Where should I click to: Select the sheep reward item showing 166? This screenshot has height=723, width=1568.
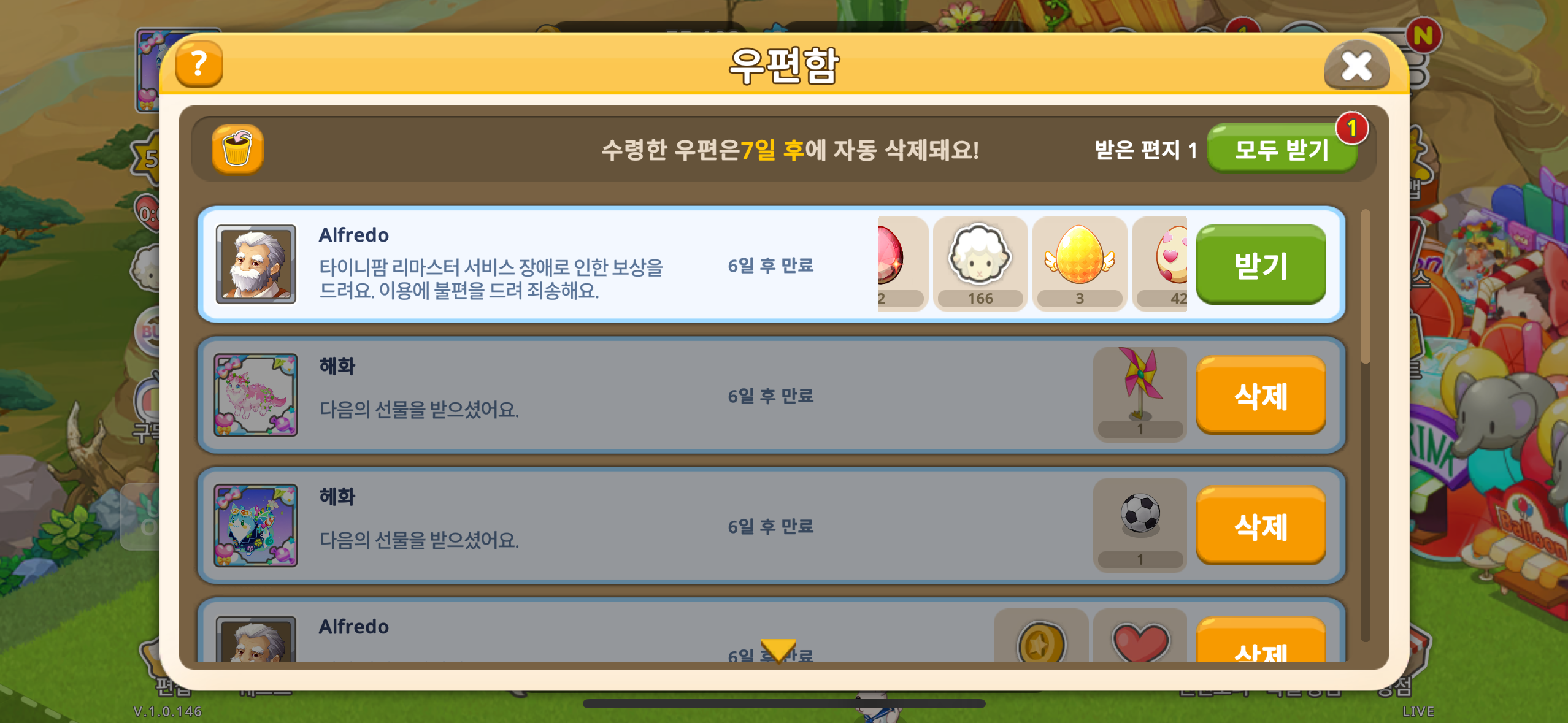coord(980,264)
